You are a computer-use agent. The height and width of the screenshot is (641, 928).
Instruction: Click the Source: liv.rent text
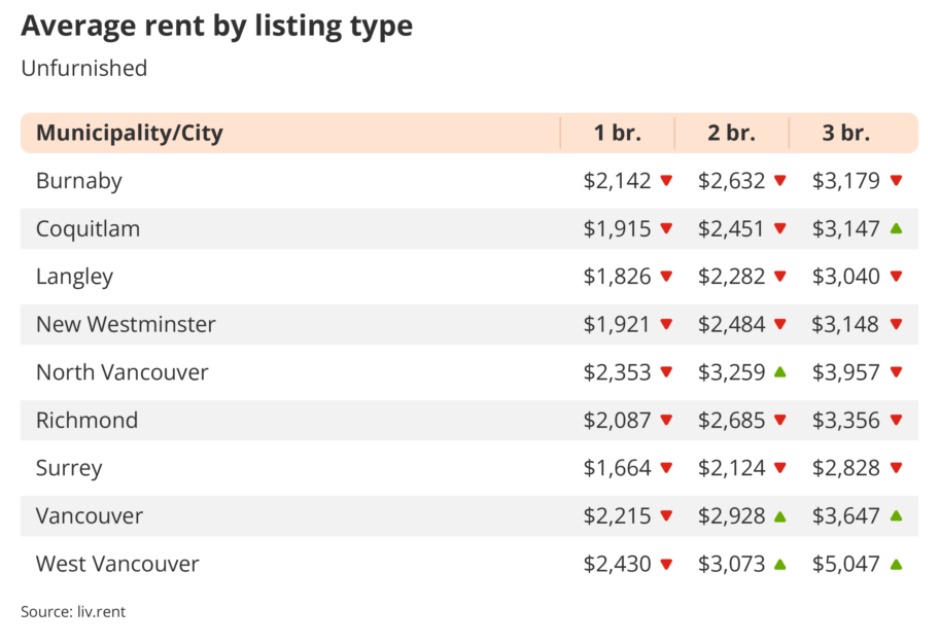73,611
